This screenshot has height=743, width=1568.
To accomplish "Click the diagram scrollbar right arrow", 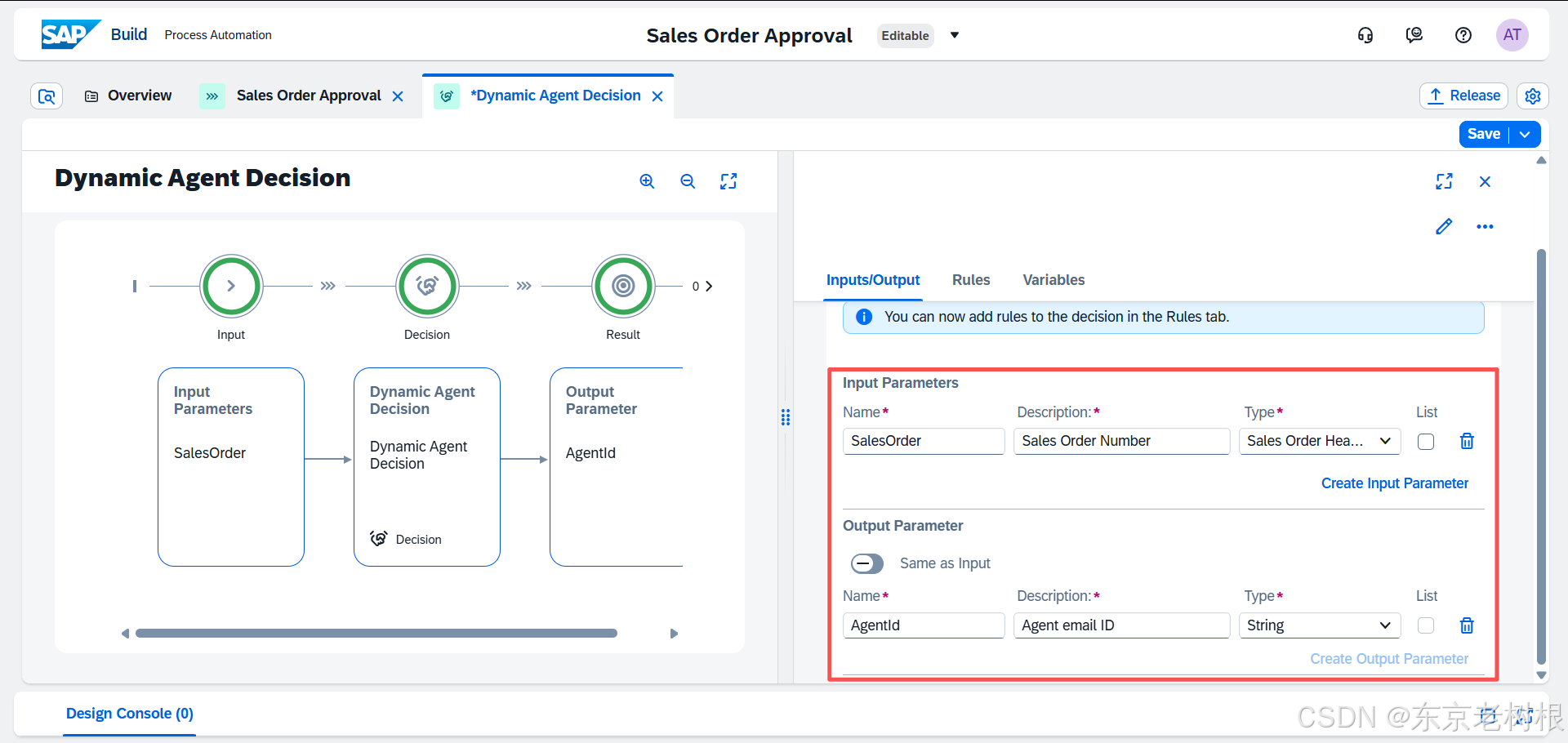I will point(674,634).
